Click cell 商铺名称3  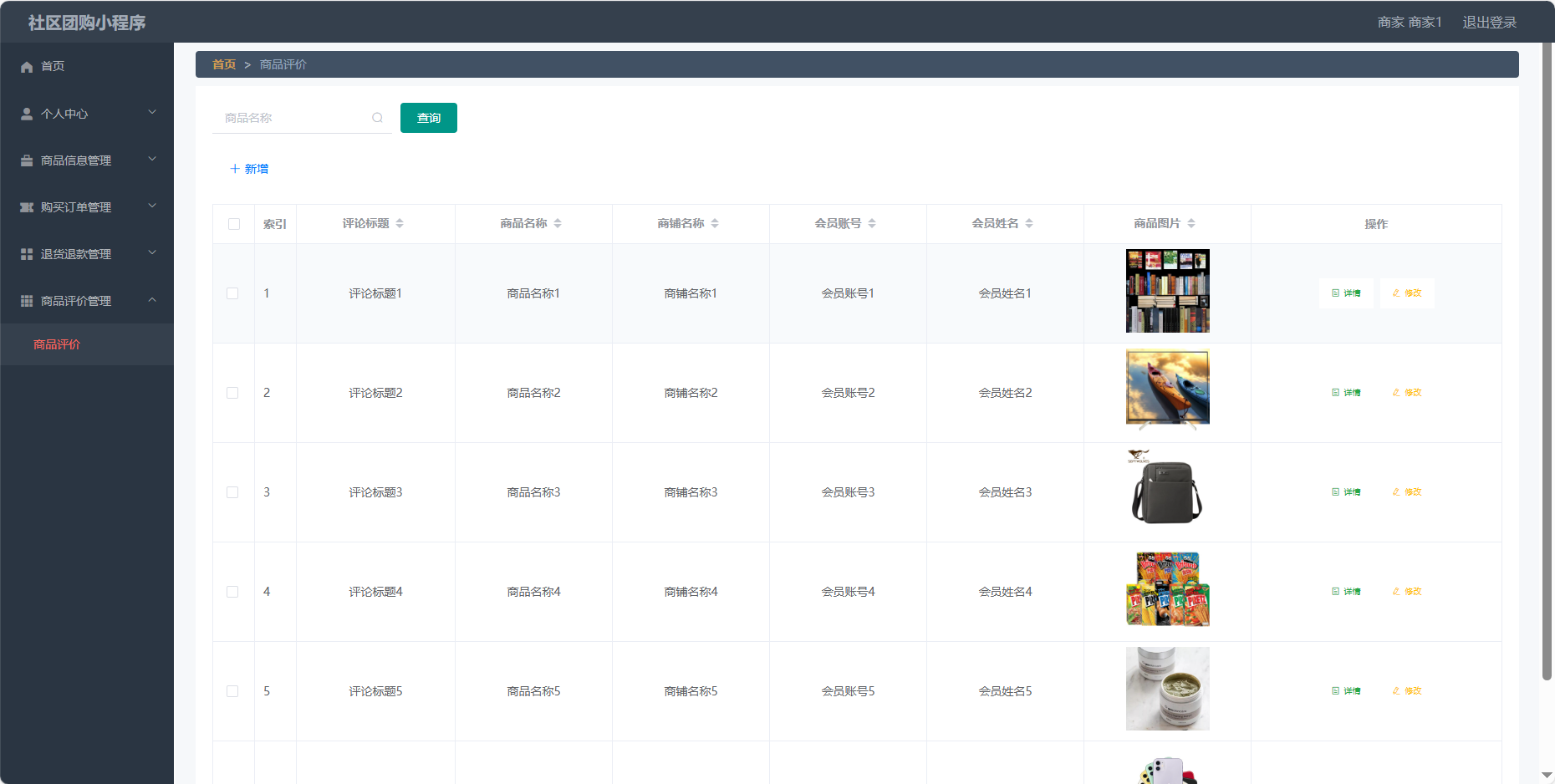691,492
